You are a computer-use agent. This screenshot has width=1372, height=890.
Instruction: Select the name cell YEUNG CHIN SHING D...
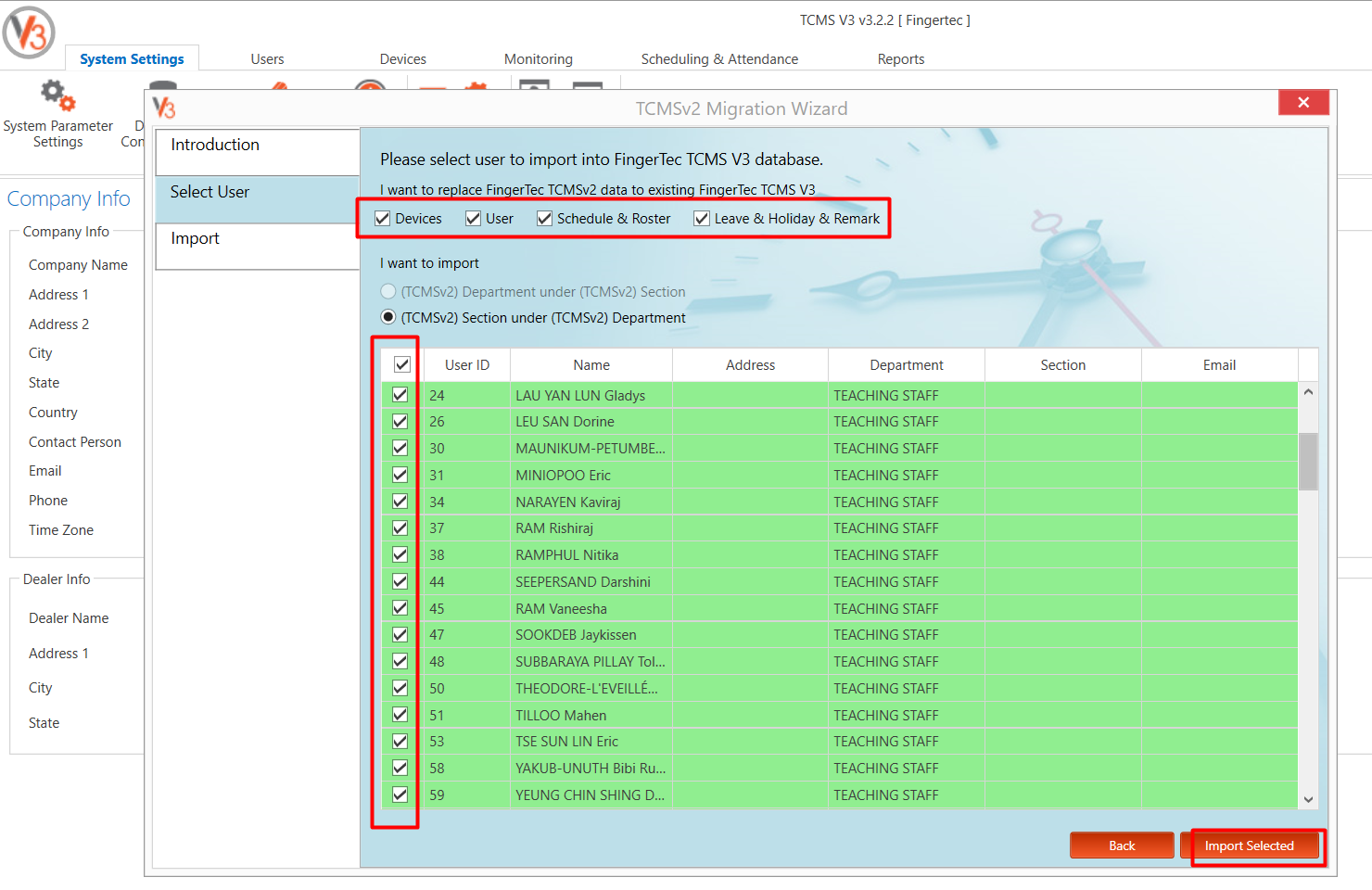591,795
